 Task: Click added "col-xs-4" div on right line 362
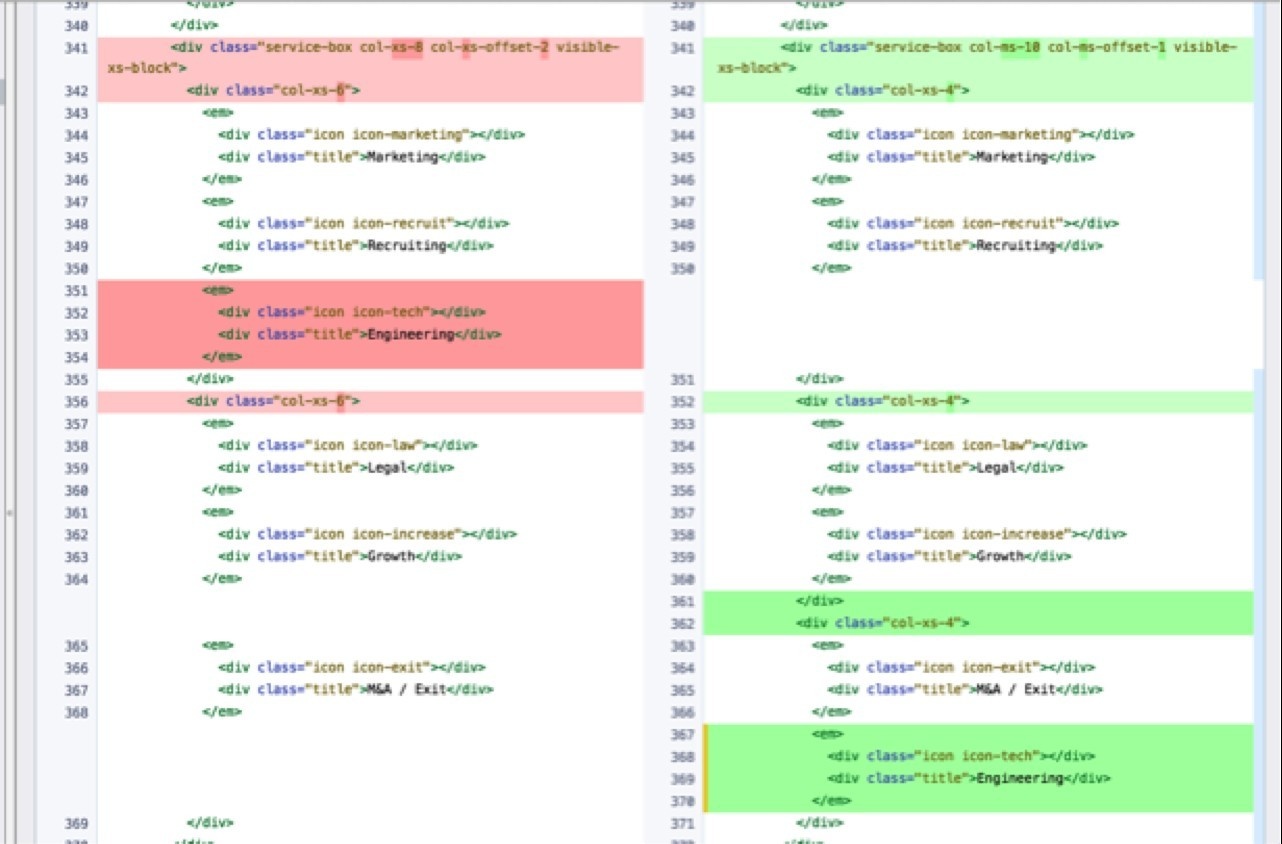pyautogui.click(x=883, y=623)
